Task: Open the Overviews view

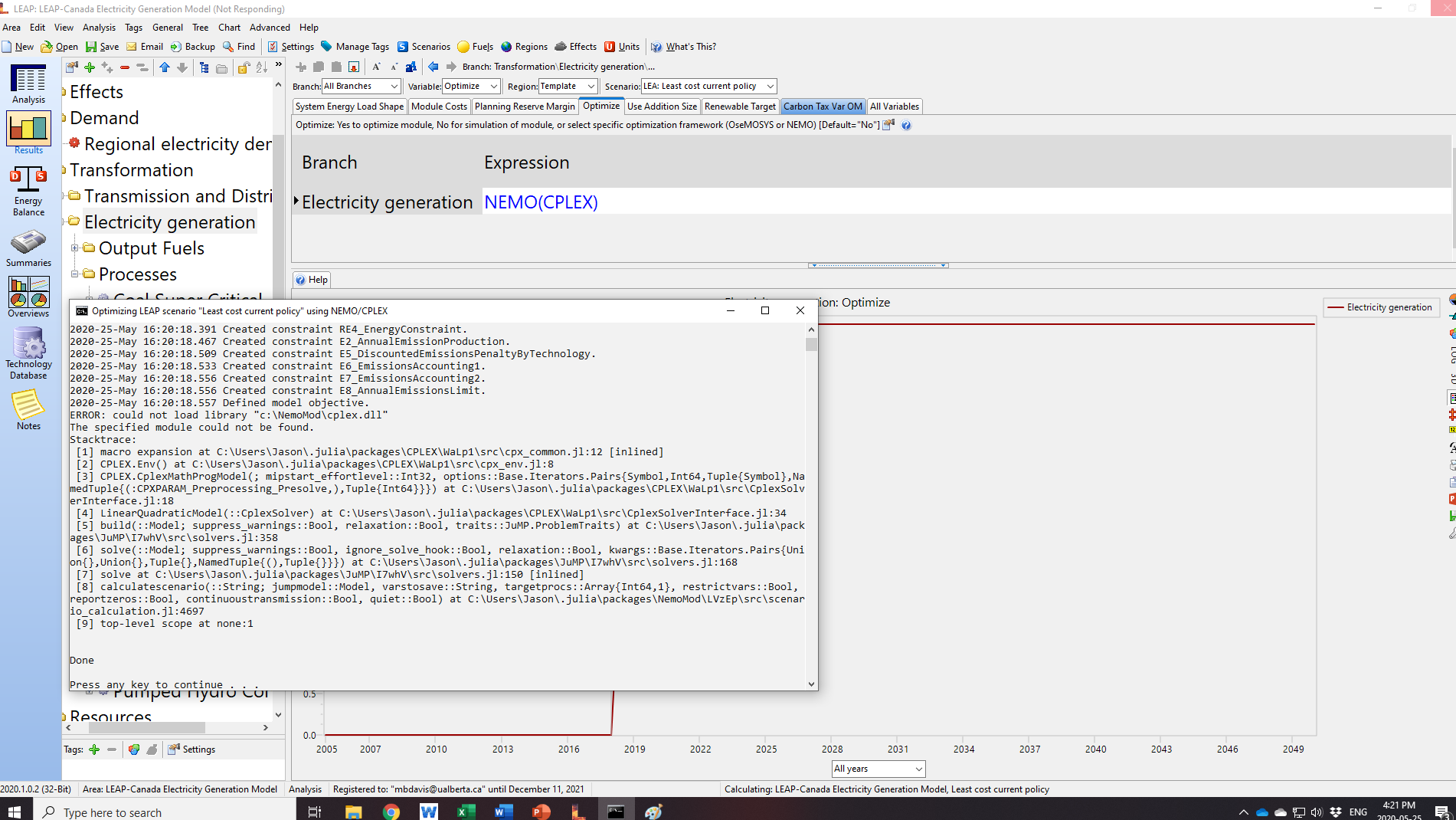Action: coord(28,297)
